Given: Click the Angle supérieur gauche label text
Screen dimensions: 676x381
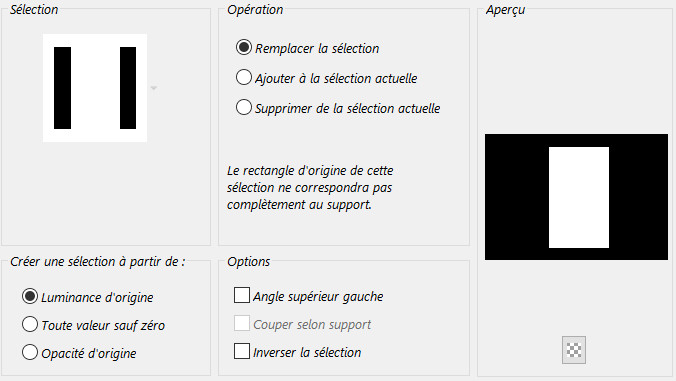Looking at the screenshot, I should click(x=318, y=297).
